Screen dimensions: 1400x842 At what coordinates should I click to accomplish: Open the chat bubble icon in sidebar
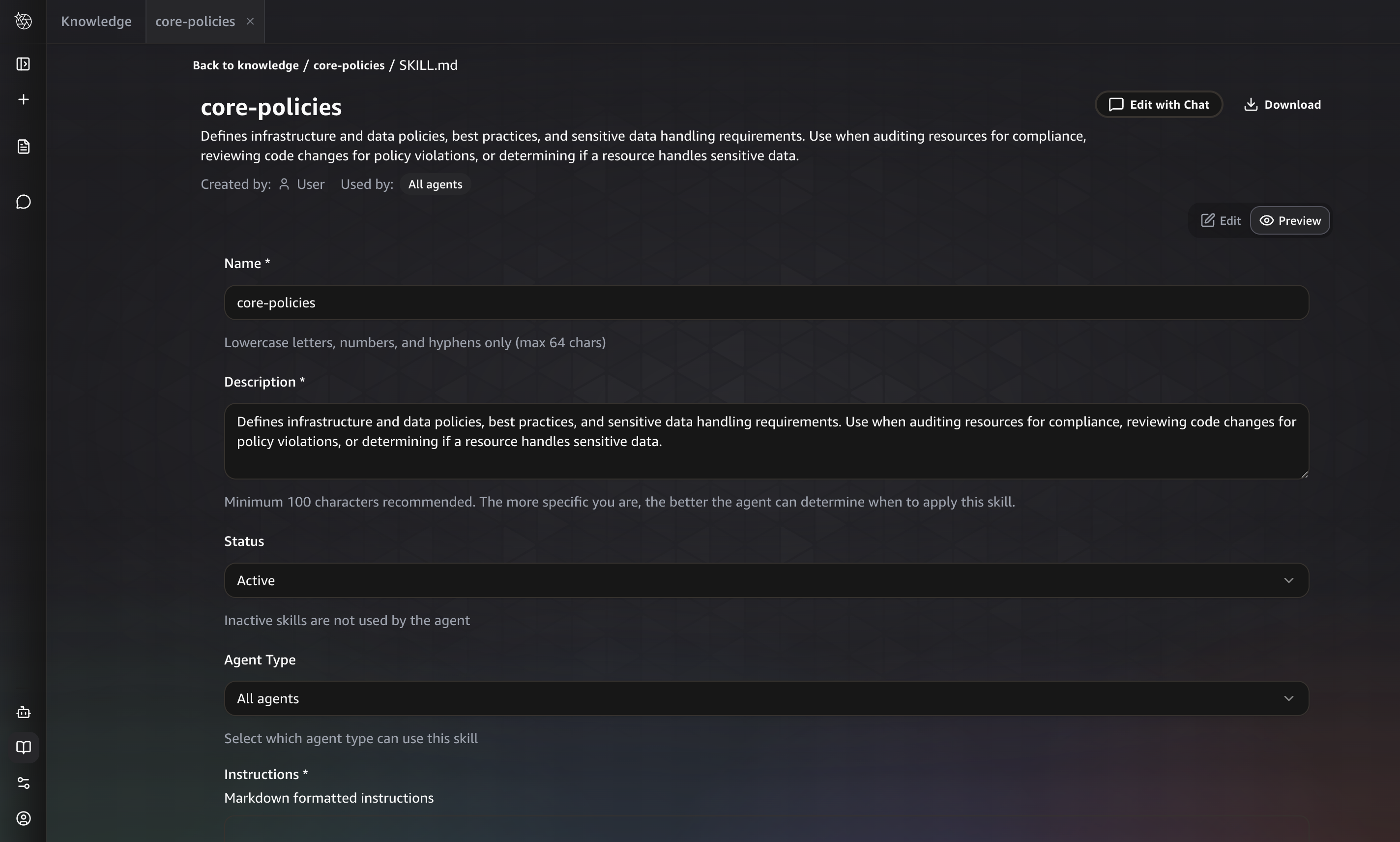23,202
